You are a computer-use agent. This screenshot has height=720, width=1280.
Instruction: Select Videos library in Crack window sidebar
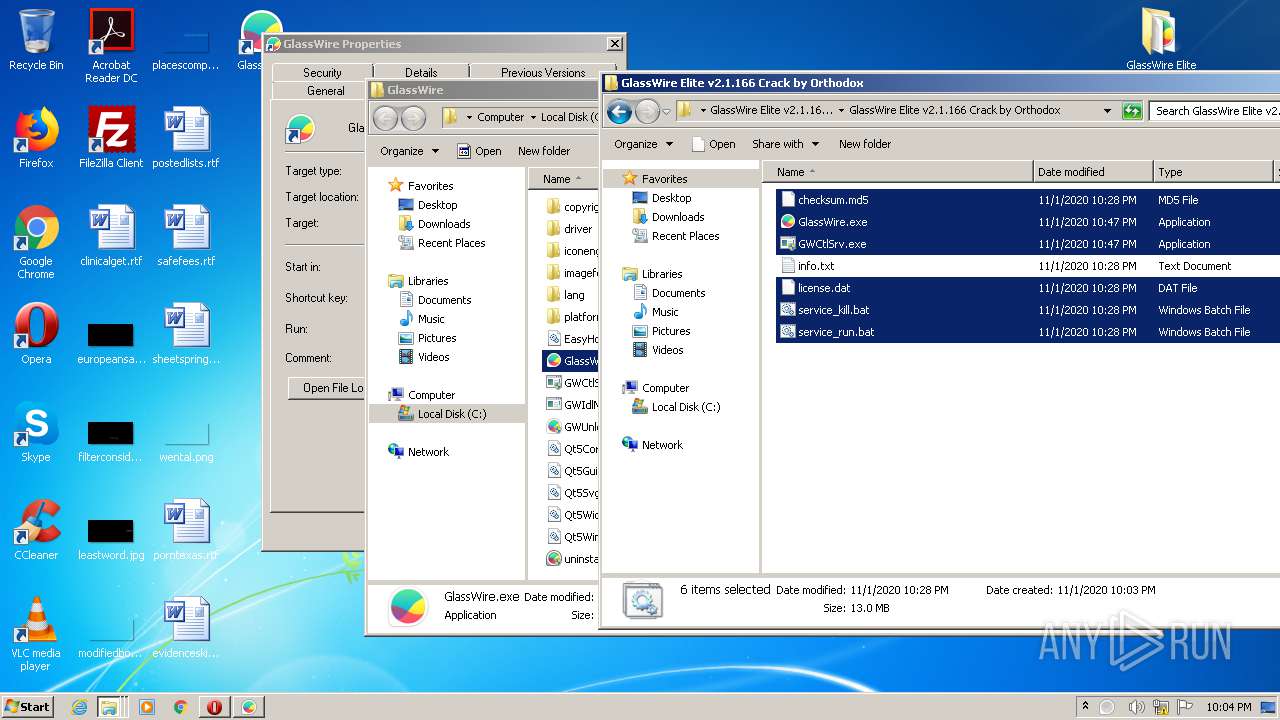(x=667, y=350)
